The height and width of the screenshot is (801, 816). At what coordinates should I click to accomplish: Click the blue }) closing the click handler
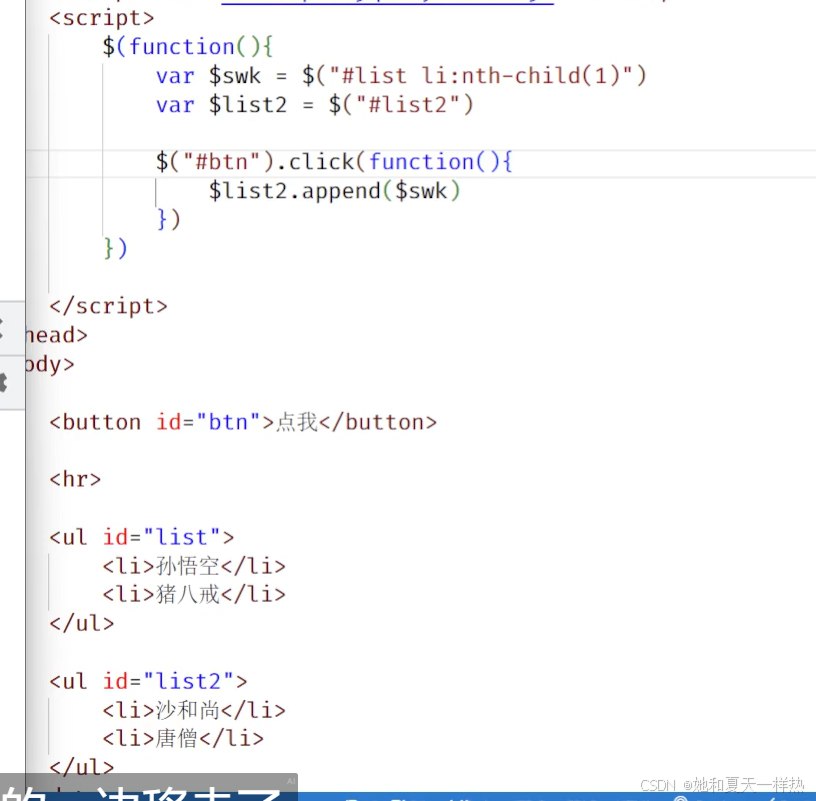(169, 220)
